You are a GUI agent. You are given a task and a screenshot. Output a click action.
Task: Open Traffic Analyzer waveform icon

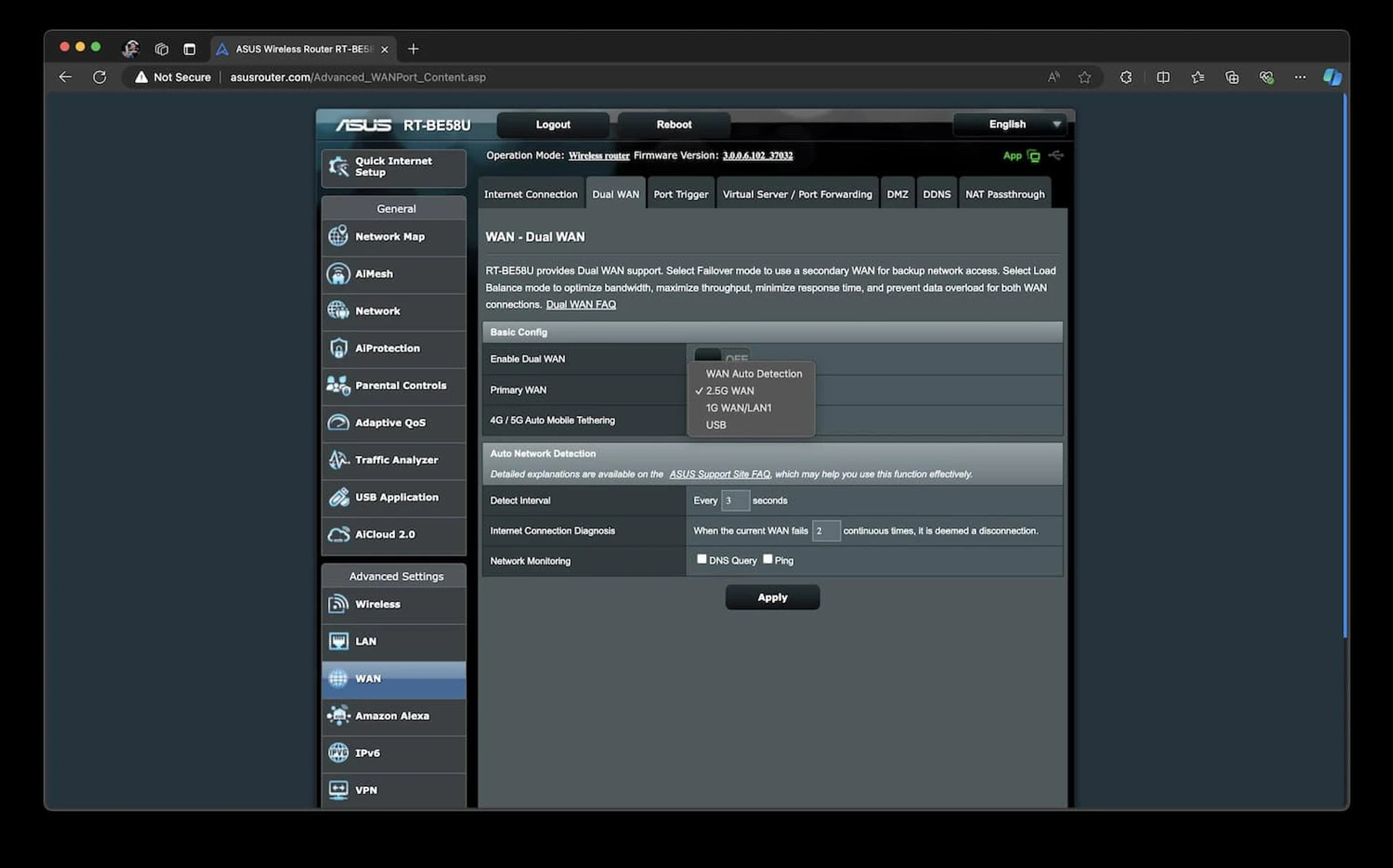tap(338, 460)
